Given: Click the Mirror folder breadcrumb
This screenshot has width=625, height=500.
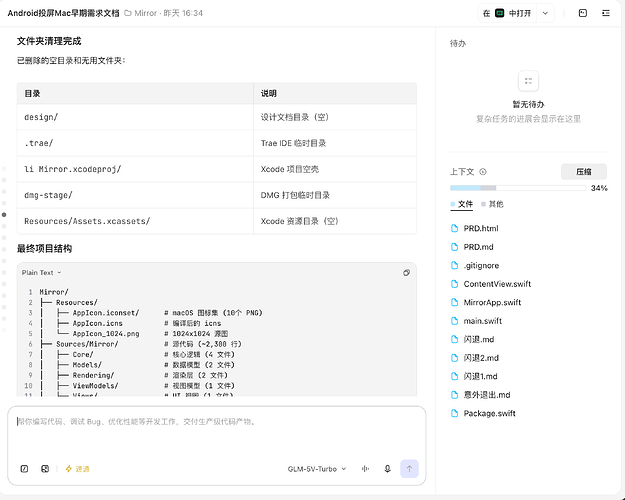Looking at the screenshot, I should (x=141, y=13).
